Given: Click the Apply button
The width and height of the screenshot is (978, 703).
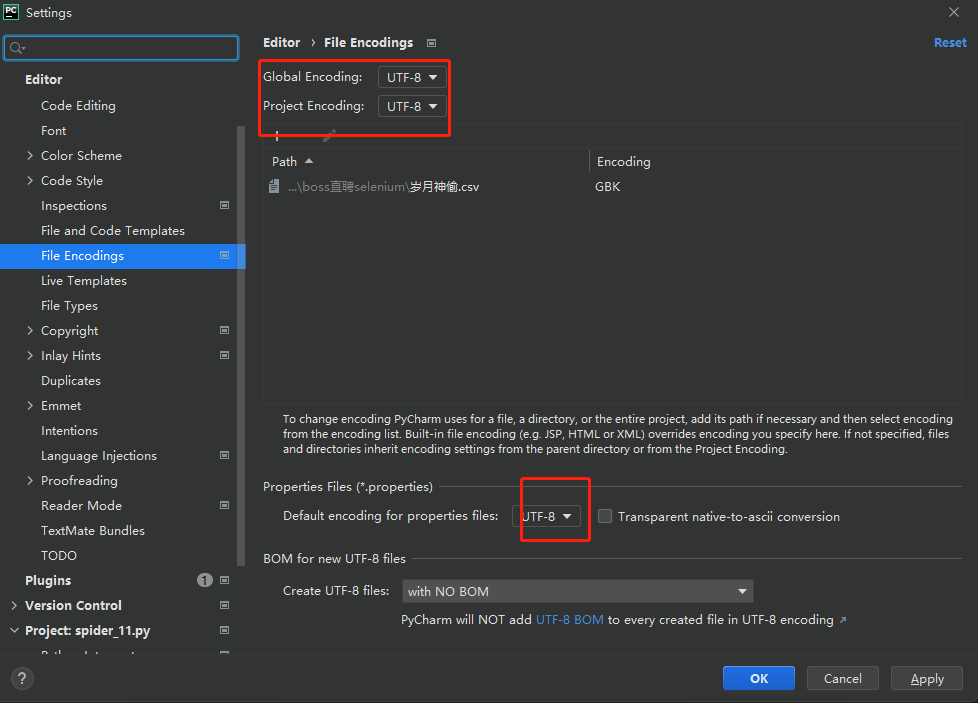Looking at the screenshot, I should 926,678.
